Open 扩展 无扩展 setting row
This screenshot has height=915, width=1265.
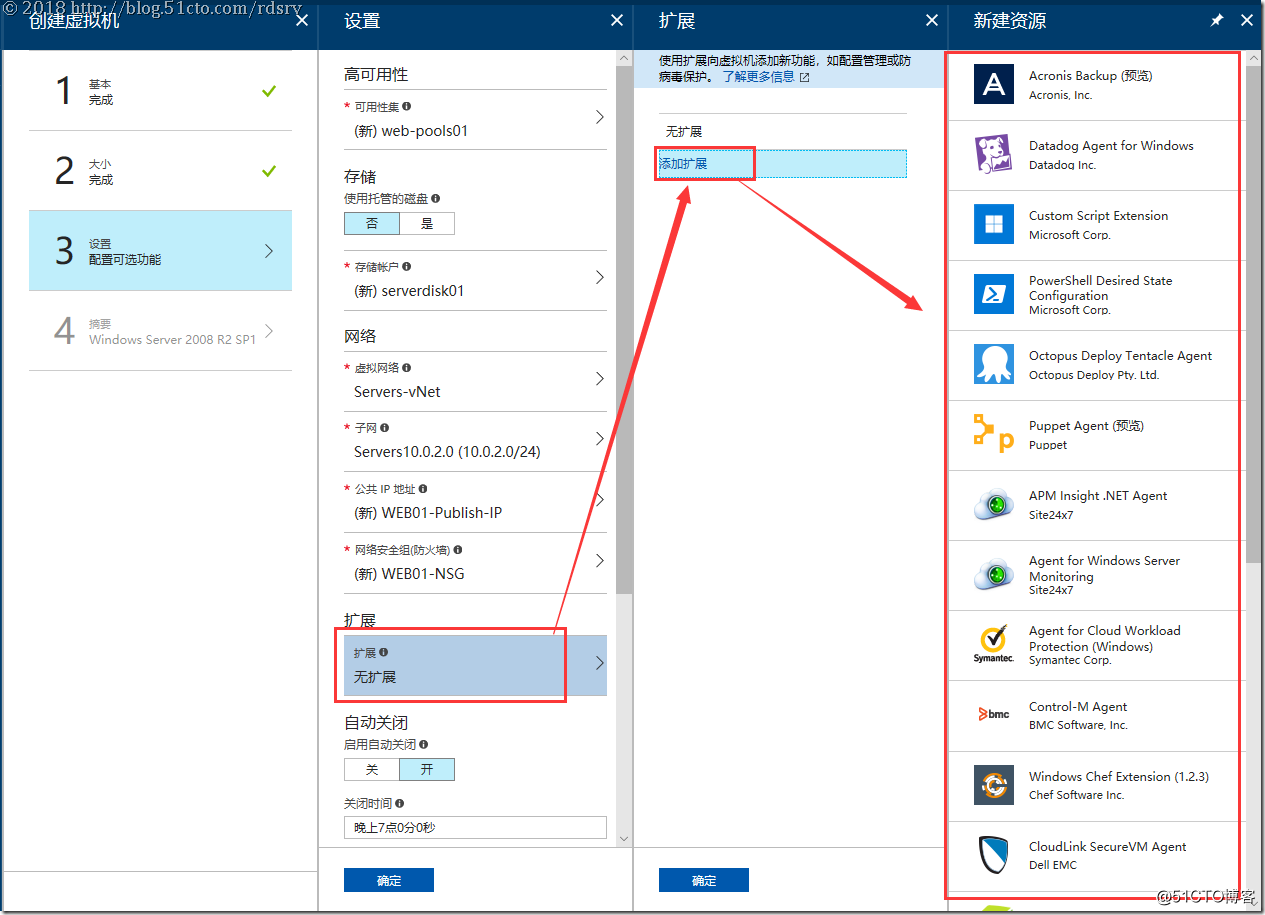[475, 665]
